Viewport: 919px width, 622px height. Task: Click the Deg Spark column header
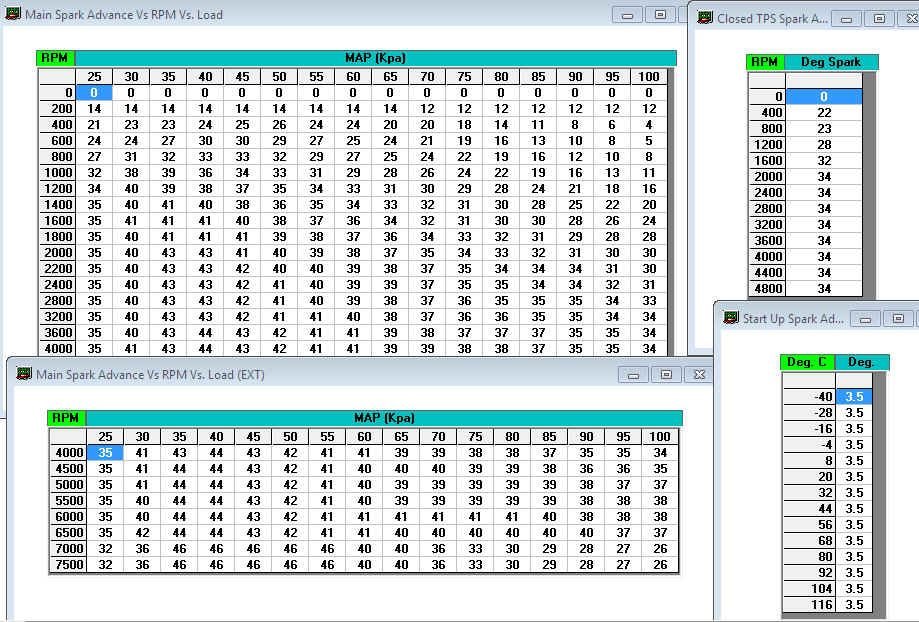[830, 62]
